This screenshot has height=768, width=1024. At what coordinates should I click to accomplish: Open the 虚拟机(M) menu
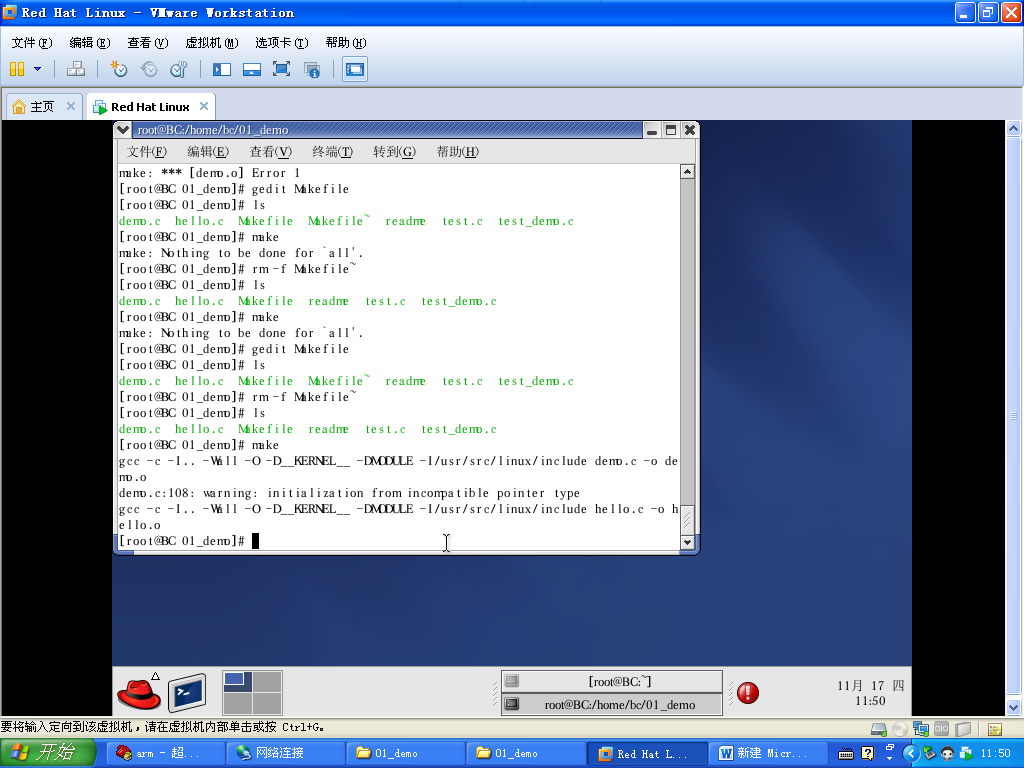click(212, 42)
